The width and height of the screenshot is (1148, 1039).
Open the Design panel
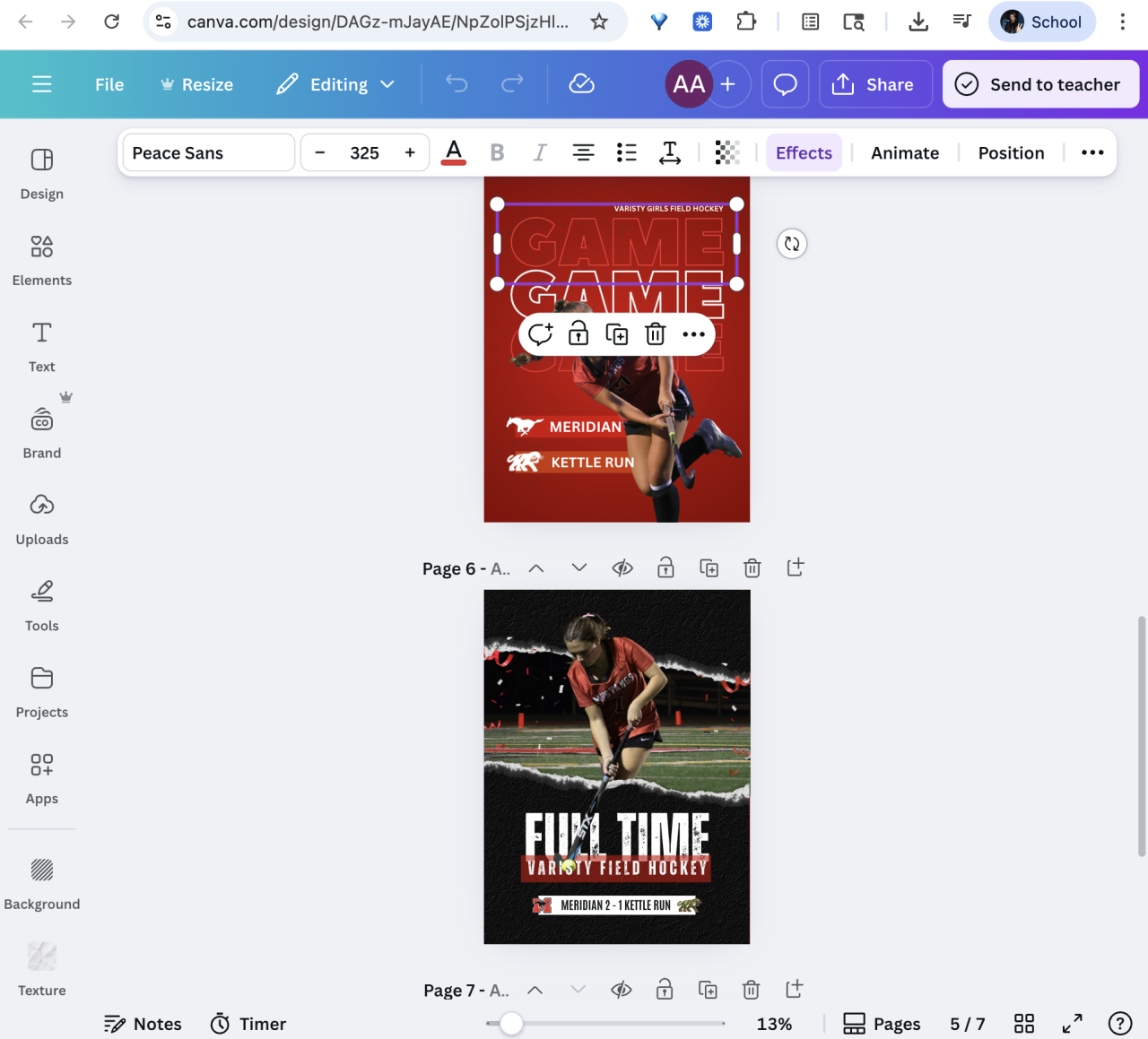click(42, 174)
